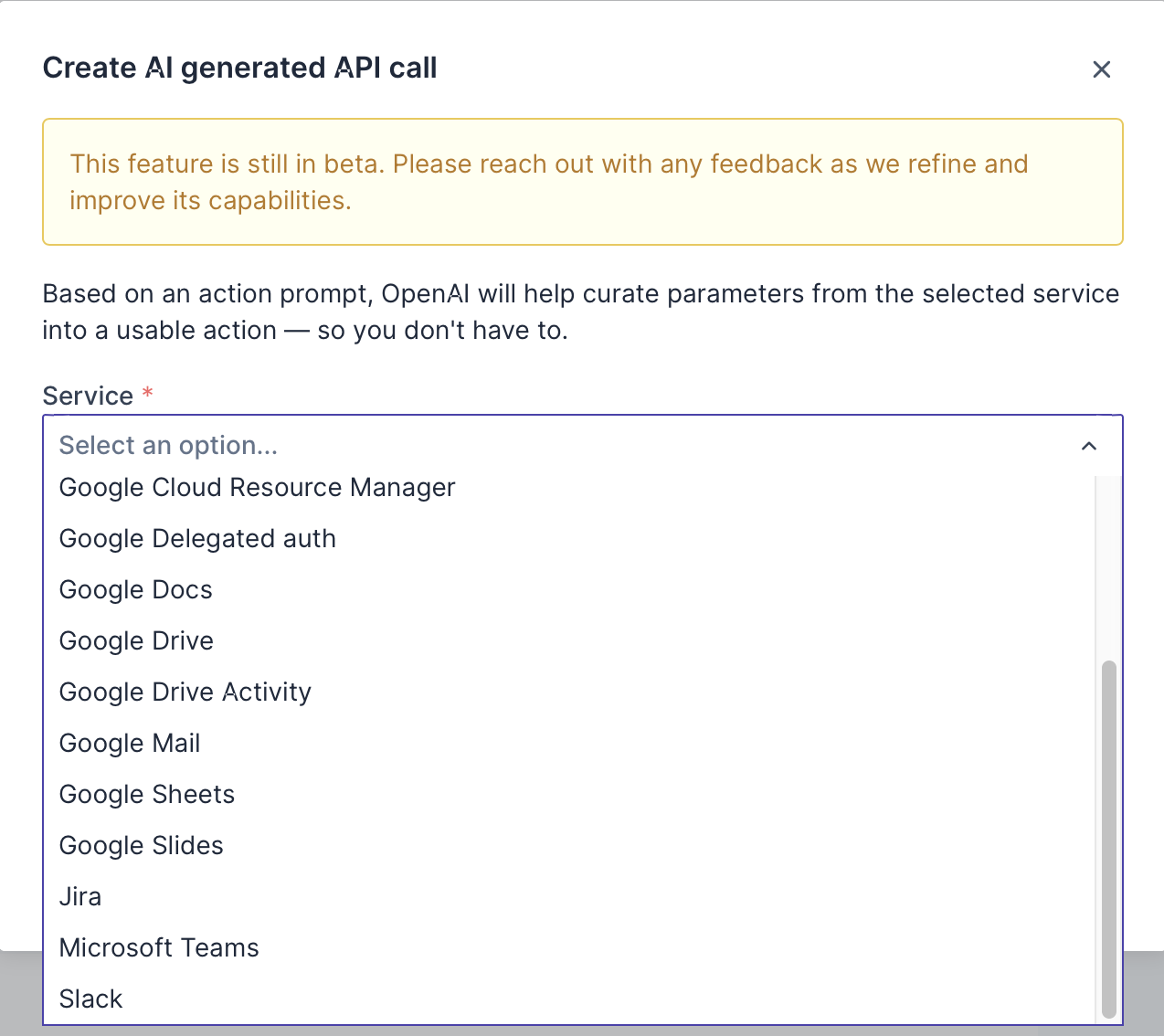Choose Google Mail service
This screenshot has height=1036, width=1164.
click(129, 744)
